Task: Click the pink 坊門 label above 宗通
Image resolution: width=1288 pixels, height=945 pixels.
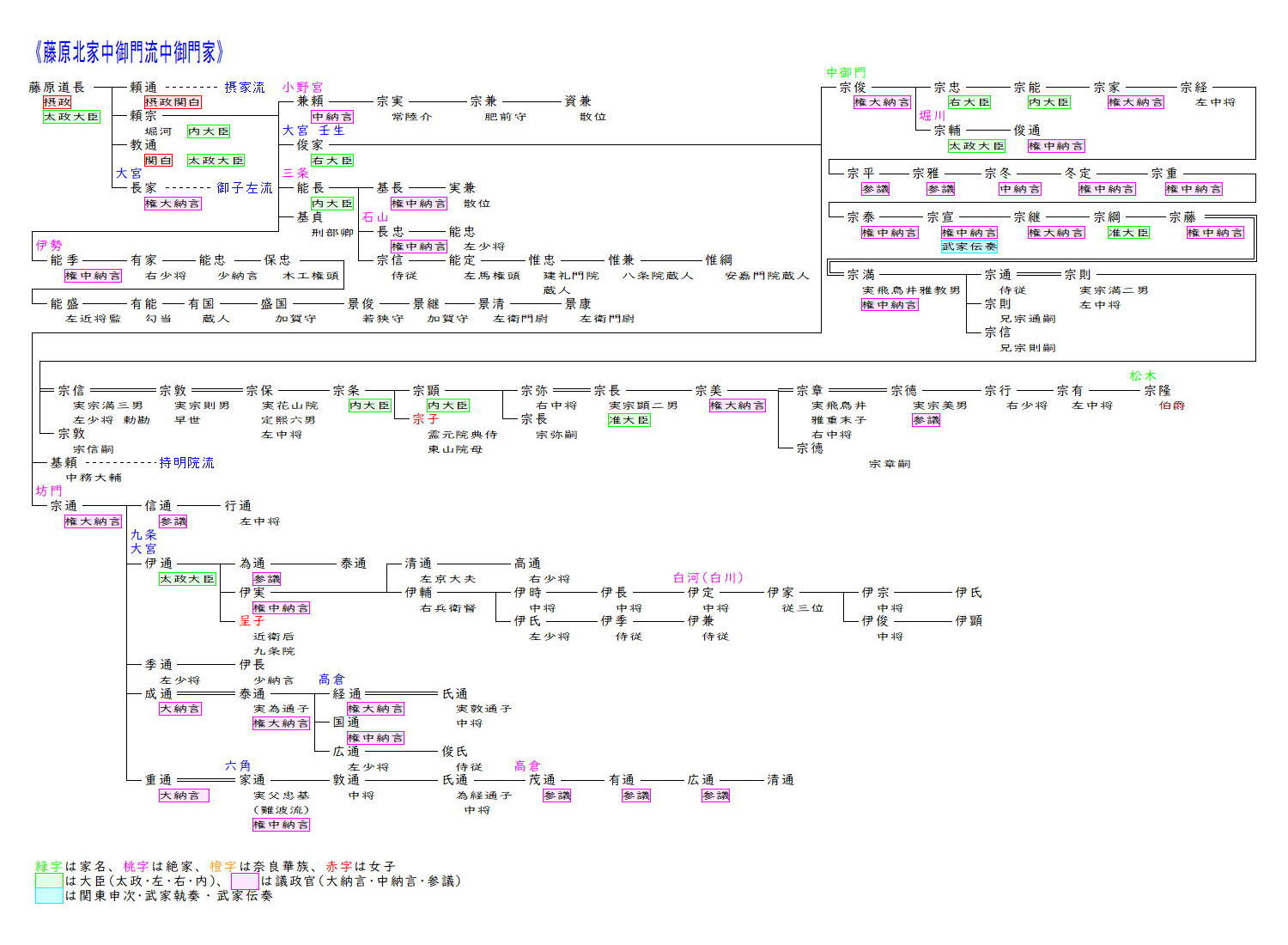Action: 49,491
